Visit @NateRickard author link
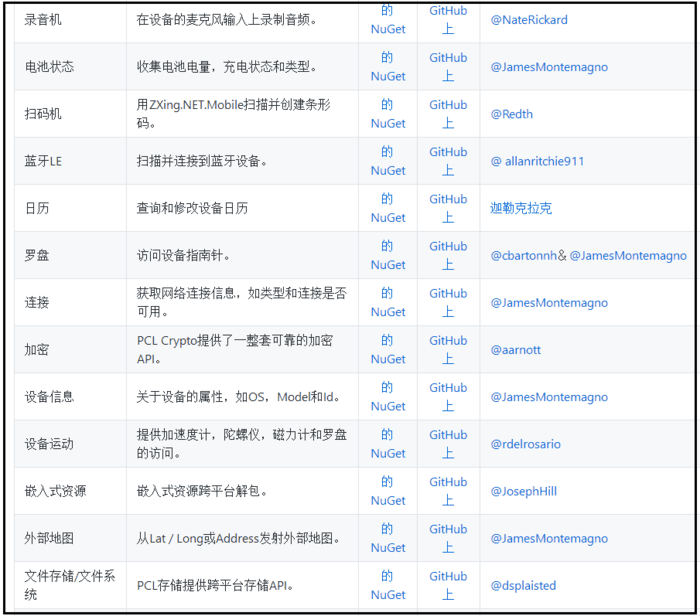Image resolution: width=700 pixels, height=616 pixels. 529,20
